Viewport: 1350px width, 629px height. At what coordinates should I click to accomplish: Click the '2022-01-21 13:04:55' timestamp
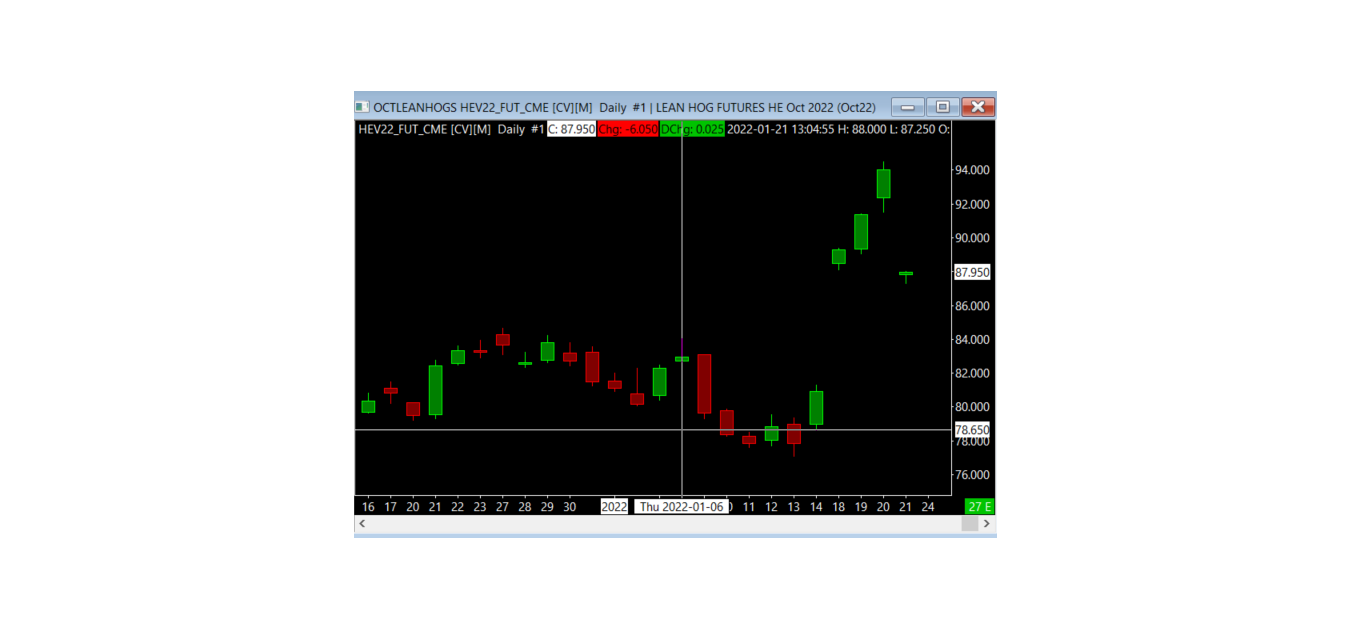click(781, 129)
